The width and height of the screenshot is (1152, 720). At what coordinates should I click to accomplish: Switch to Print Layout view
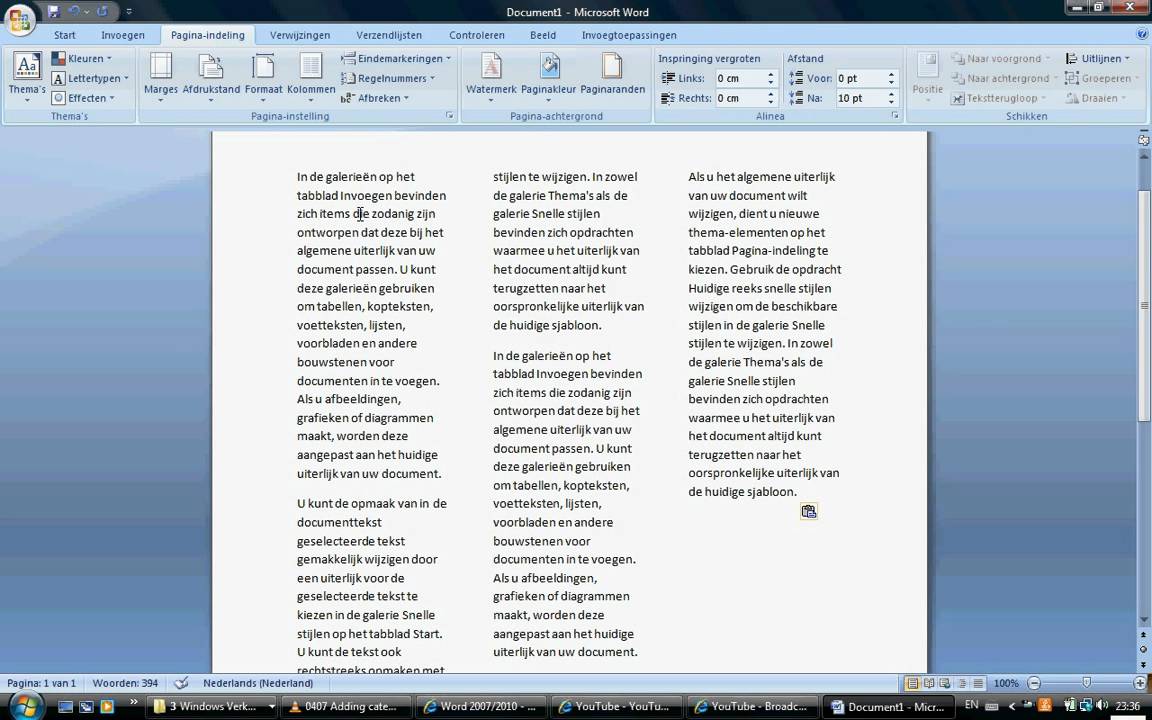[913, 683]
